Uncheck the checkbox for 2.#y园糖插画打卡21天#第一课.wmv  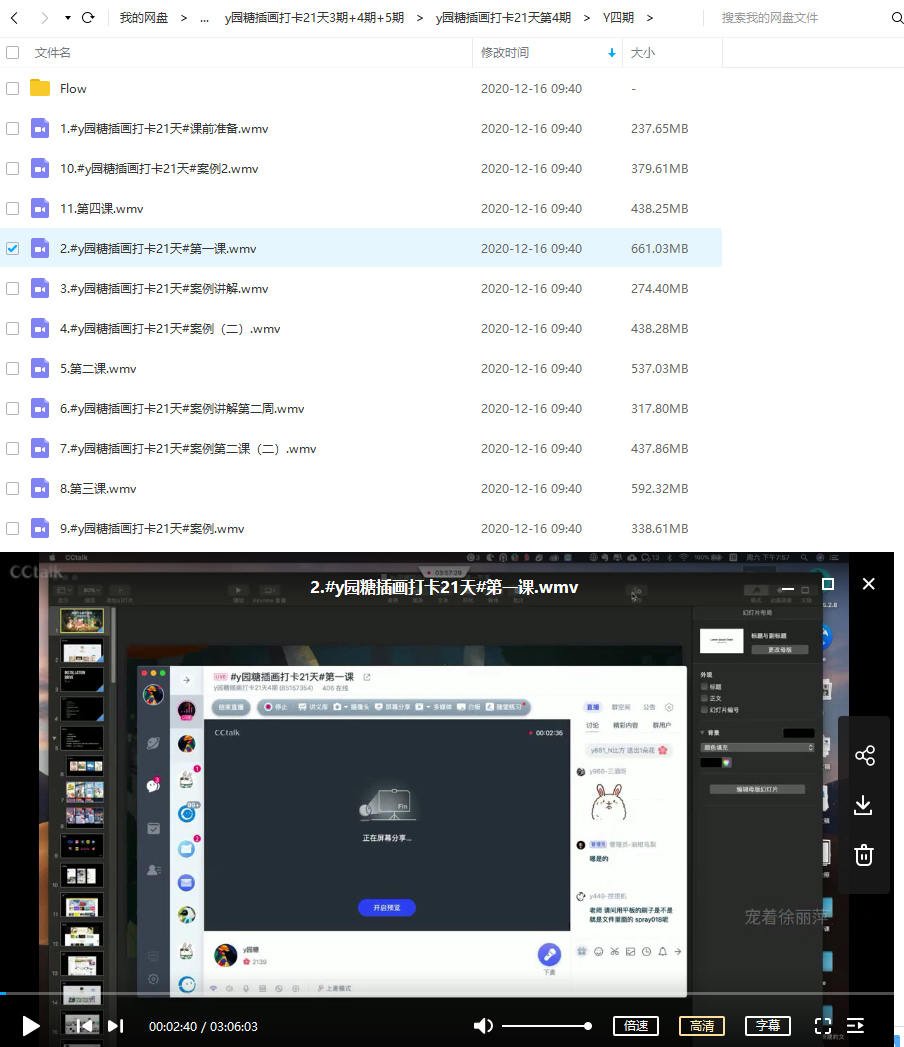point(13,248)
